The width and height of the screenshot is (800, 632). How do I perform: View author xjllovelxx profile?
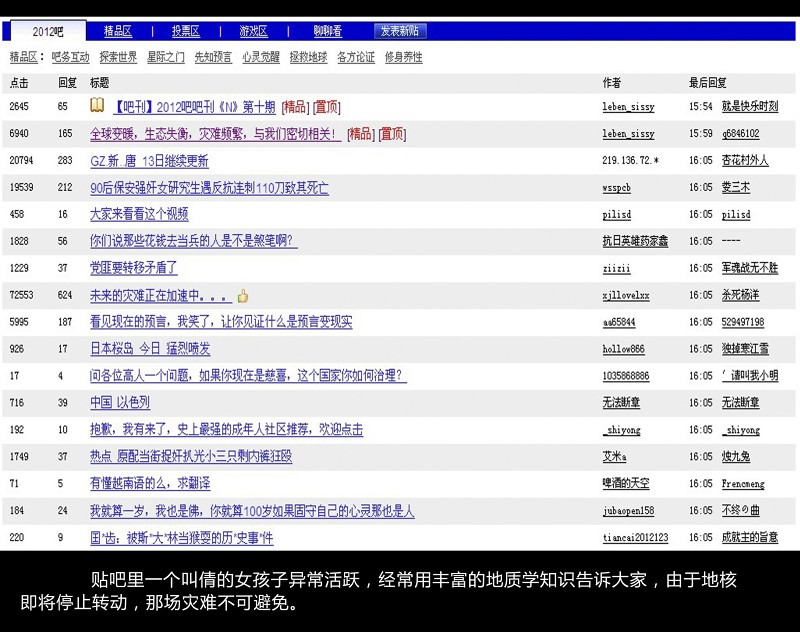click(626, 295)
